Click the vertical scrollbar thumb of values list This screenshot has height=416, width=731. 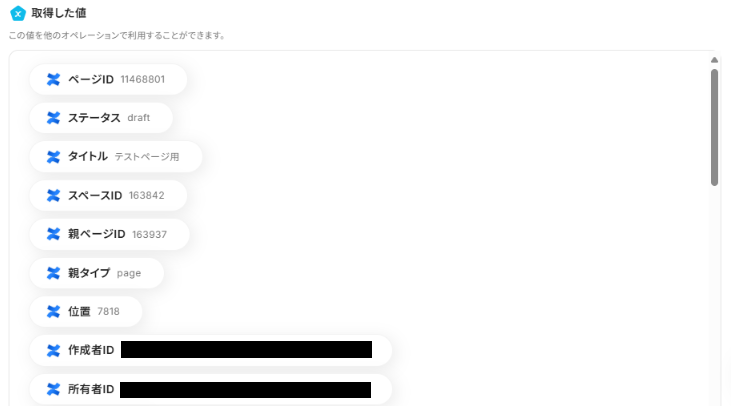714,127
